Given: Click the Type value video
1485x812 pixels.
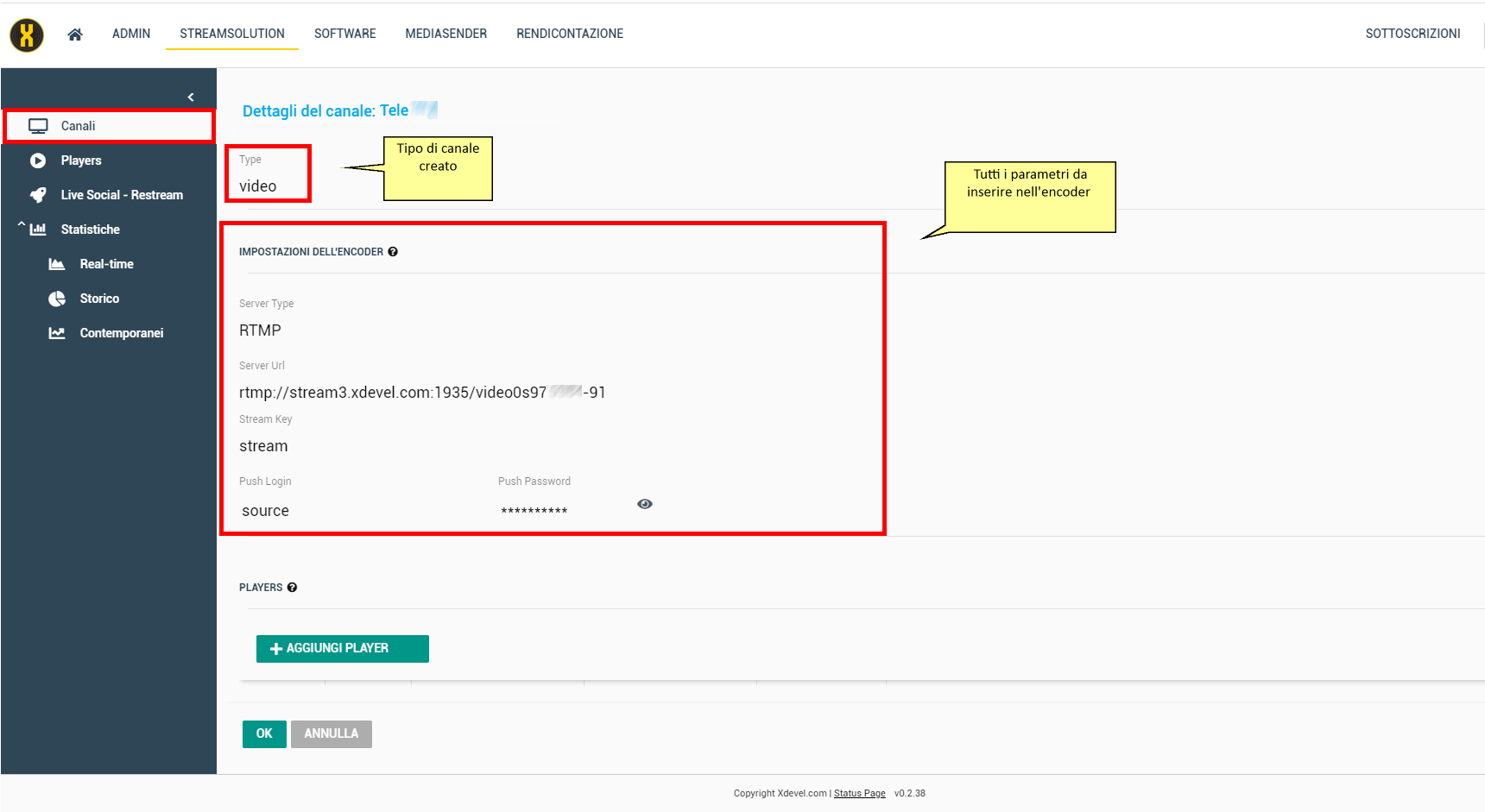Looking at the screenshot, I should [x=258, y=186].
